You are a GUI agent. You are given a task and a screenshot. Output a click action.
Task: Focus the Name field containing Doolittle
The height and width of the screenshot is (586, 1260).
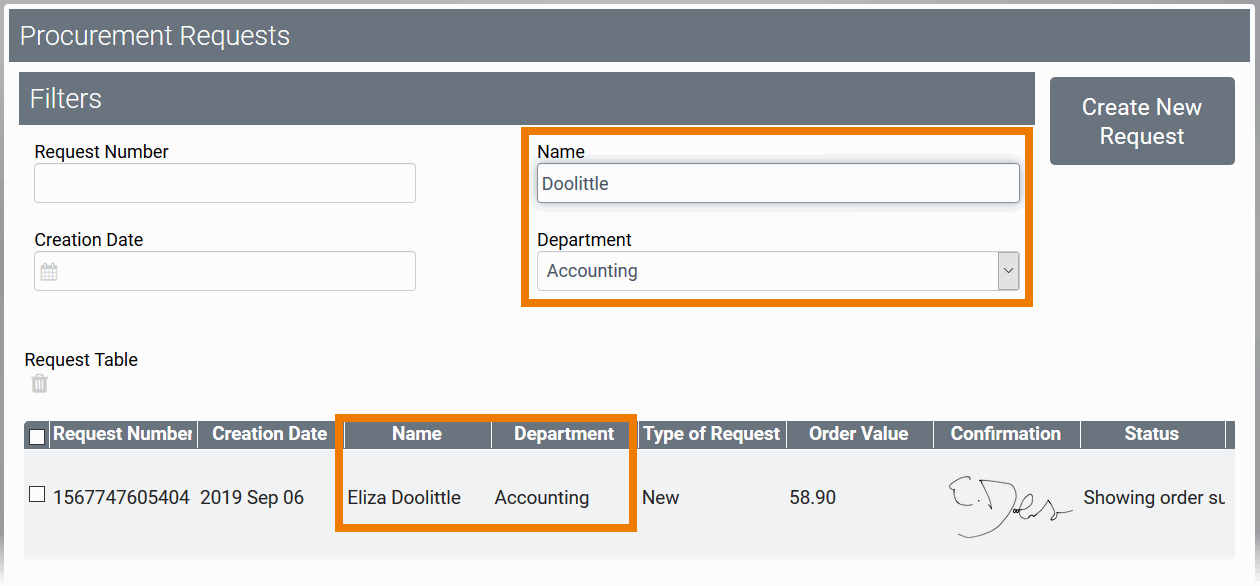(778, 184)
